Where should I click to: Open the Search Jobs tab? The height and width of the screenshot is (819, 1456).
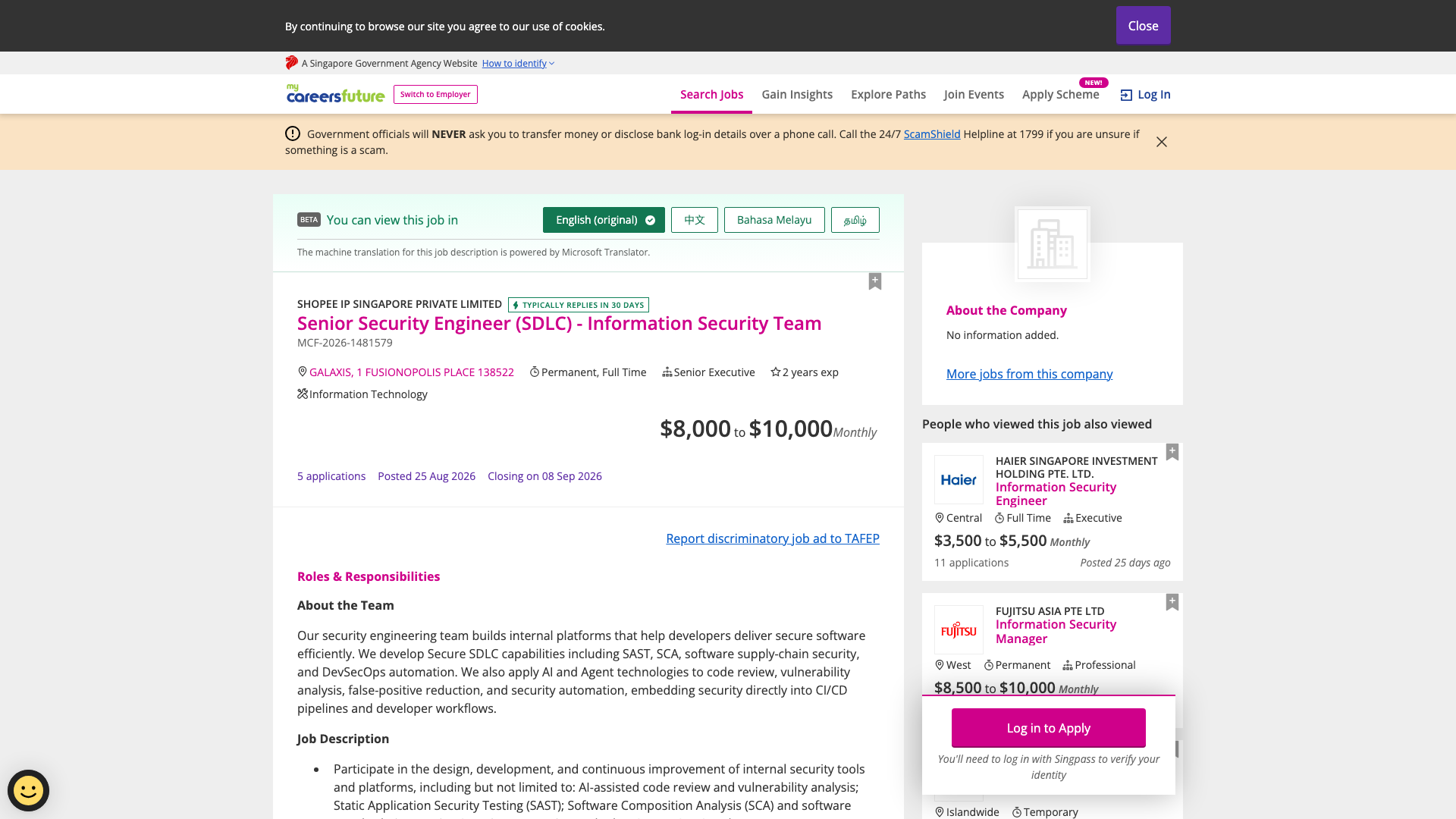[x=711, y=95]
